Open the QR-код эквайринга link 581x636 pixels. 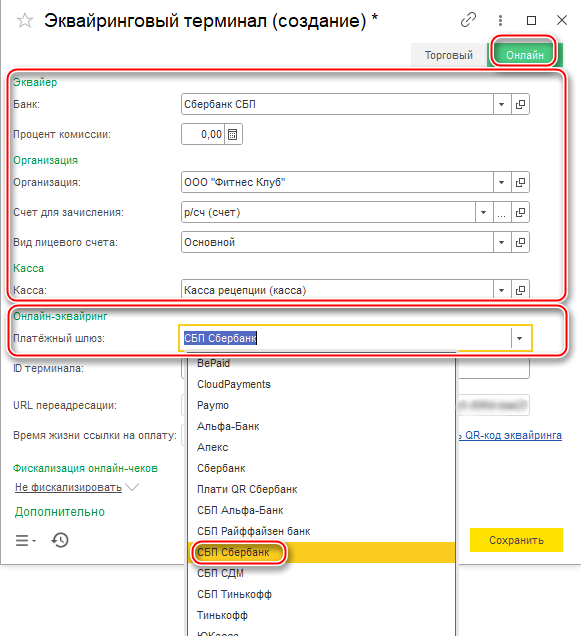pos(510,435)
